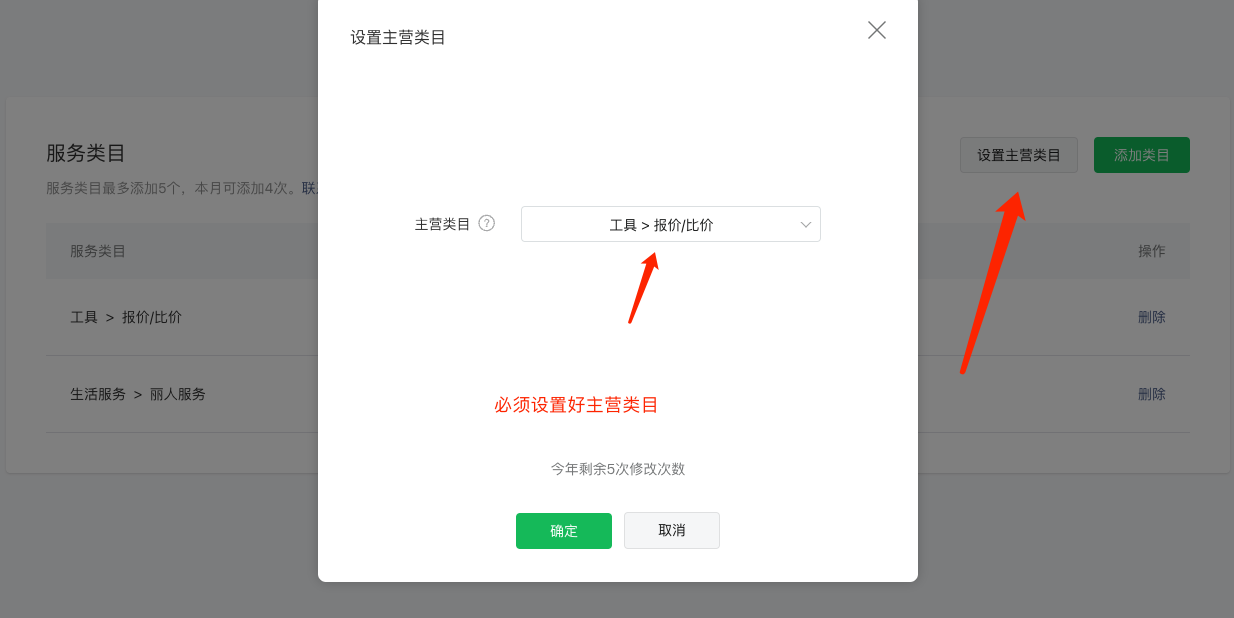Image resolution: width=1234 pixels, height=618 pixels.
Task: Select the 生活服务 > 丽人服务 table row
Action: click(x=618, y=394)
